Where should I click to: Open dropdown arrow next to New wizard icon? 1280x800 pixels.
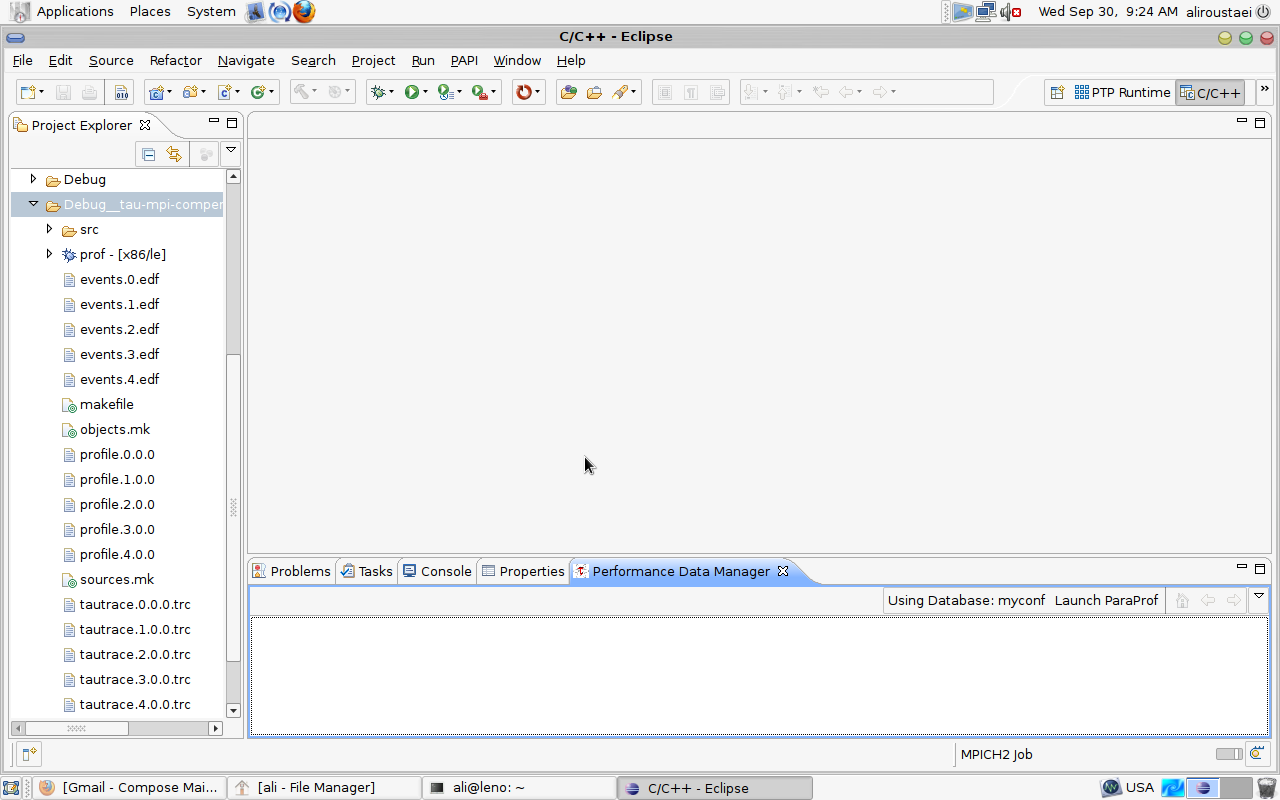pos(41,92)
